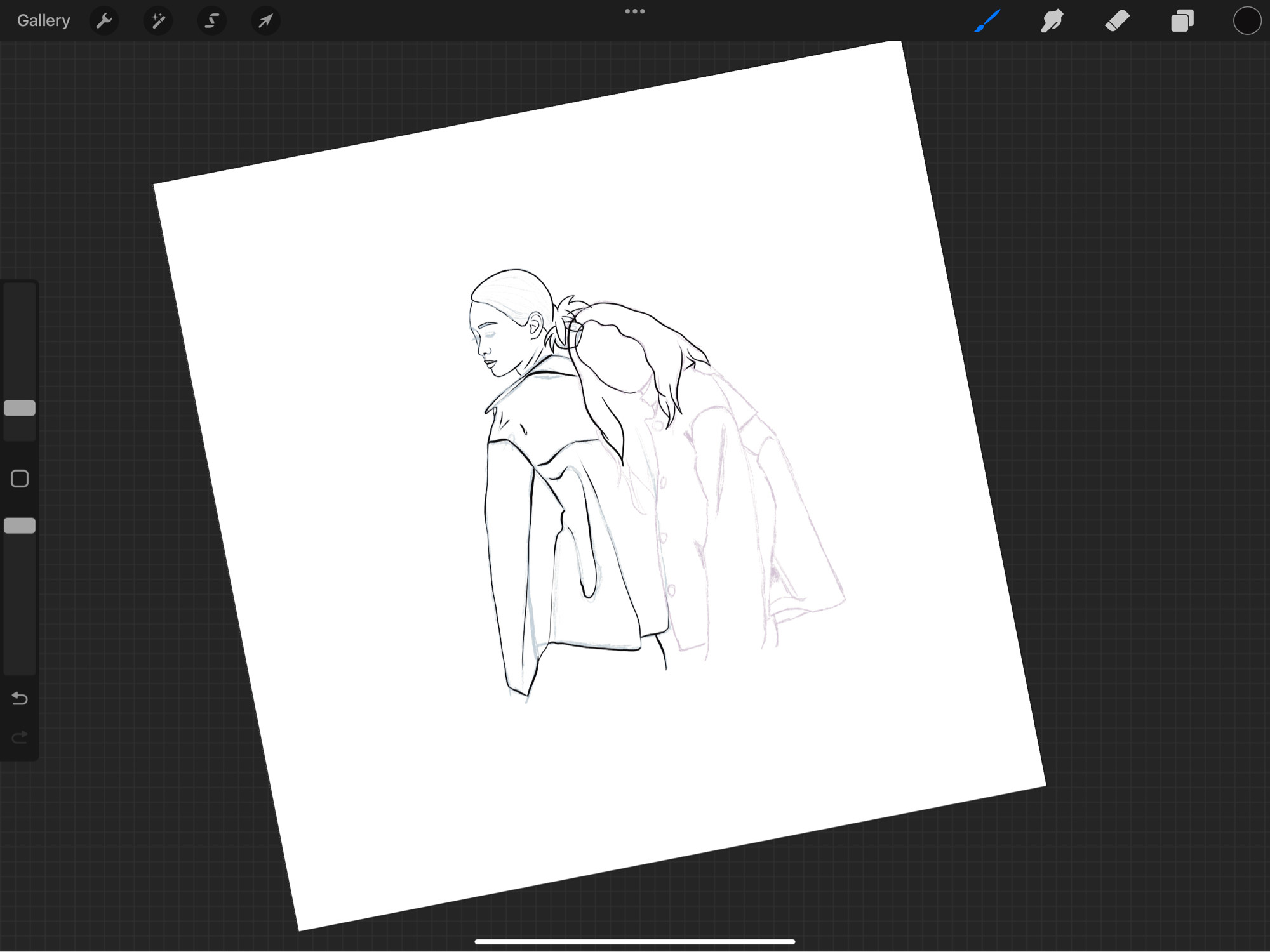Open the Layers panel
This screenshot has width=1270, height=952.
click(1182, 21)
